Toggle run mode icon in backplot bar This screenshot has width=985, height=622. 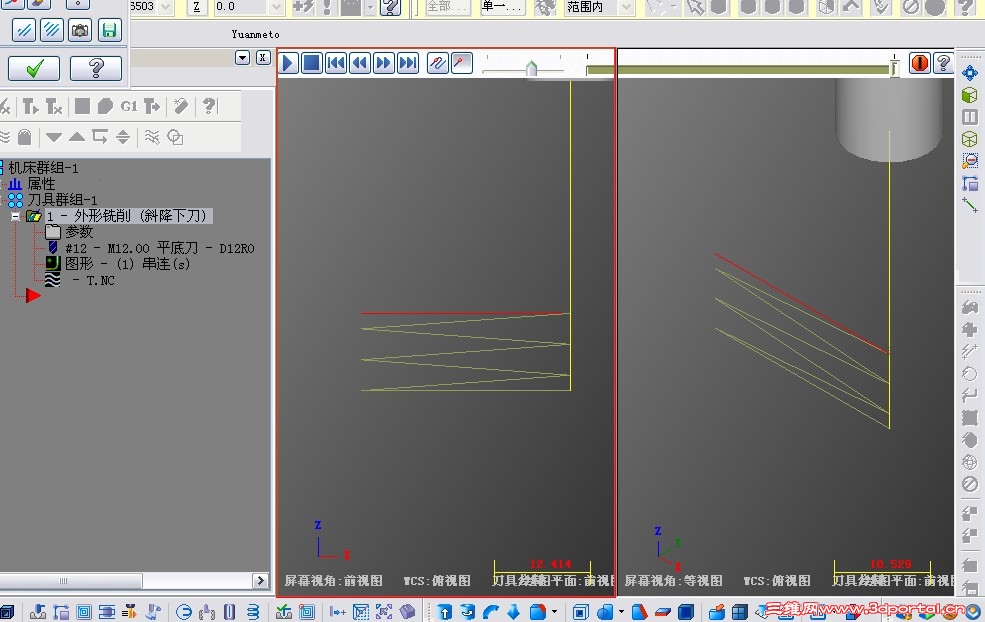(x=462, y=63)
